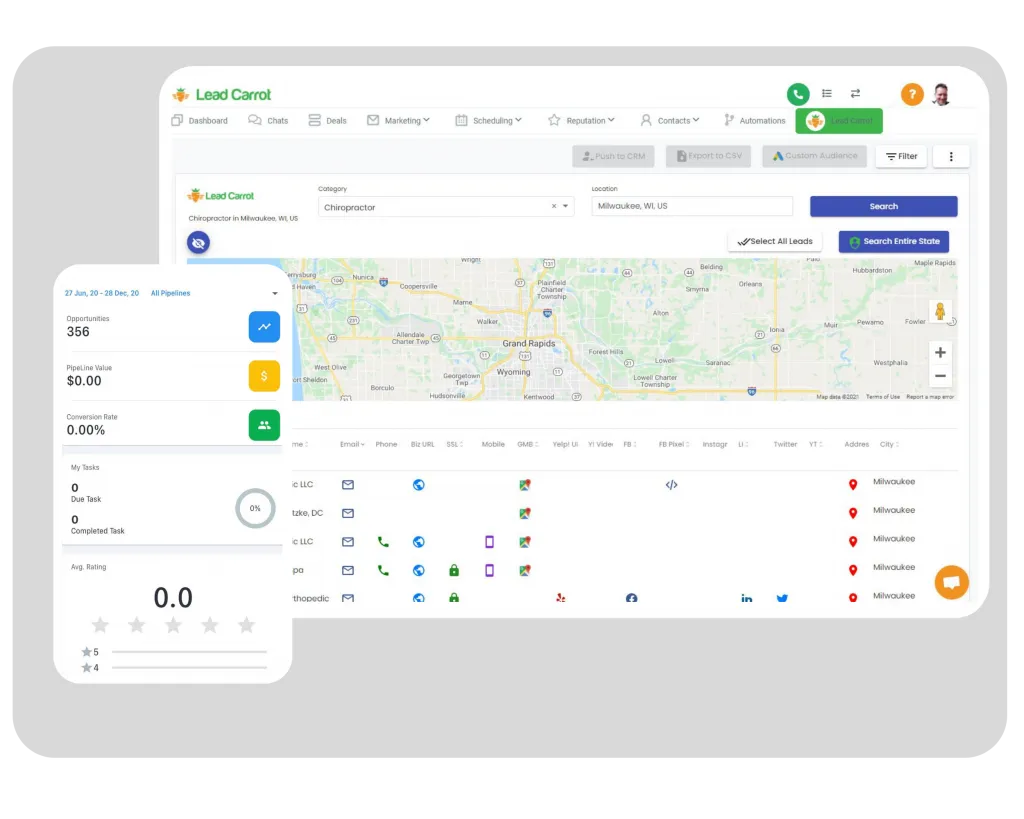Expand the Contacts menu
The height and width of the screenshot is (819, 1024).
pyautogui.click(x=670, y=120)
